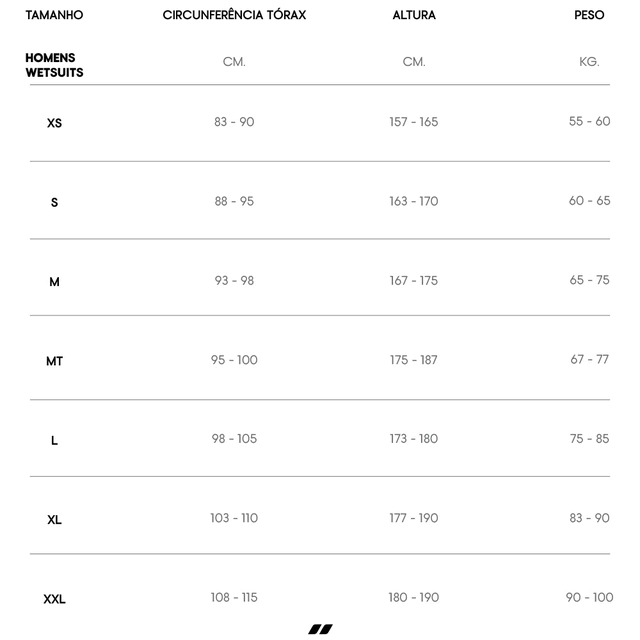The image size is (640, 640).
Task: Select the L size row label
Action: click(x=54, y=440)
